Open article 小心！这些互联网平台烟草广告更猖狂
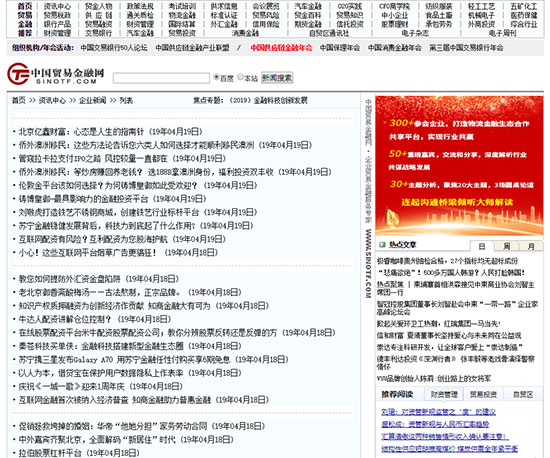Screen dimensions: 550x458 point(87,252)
